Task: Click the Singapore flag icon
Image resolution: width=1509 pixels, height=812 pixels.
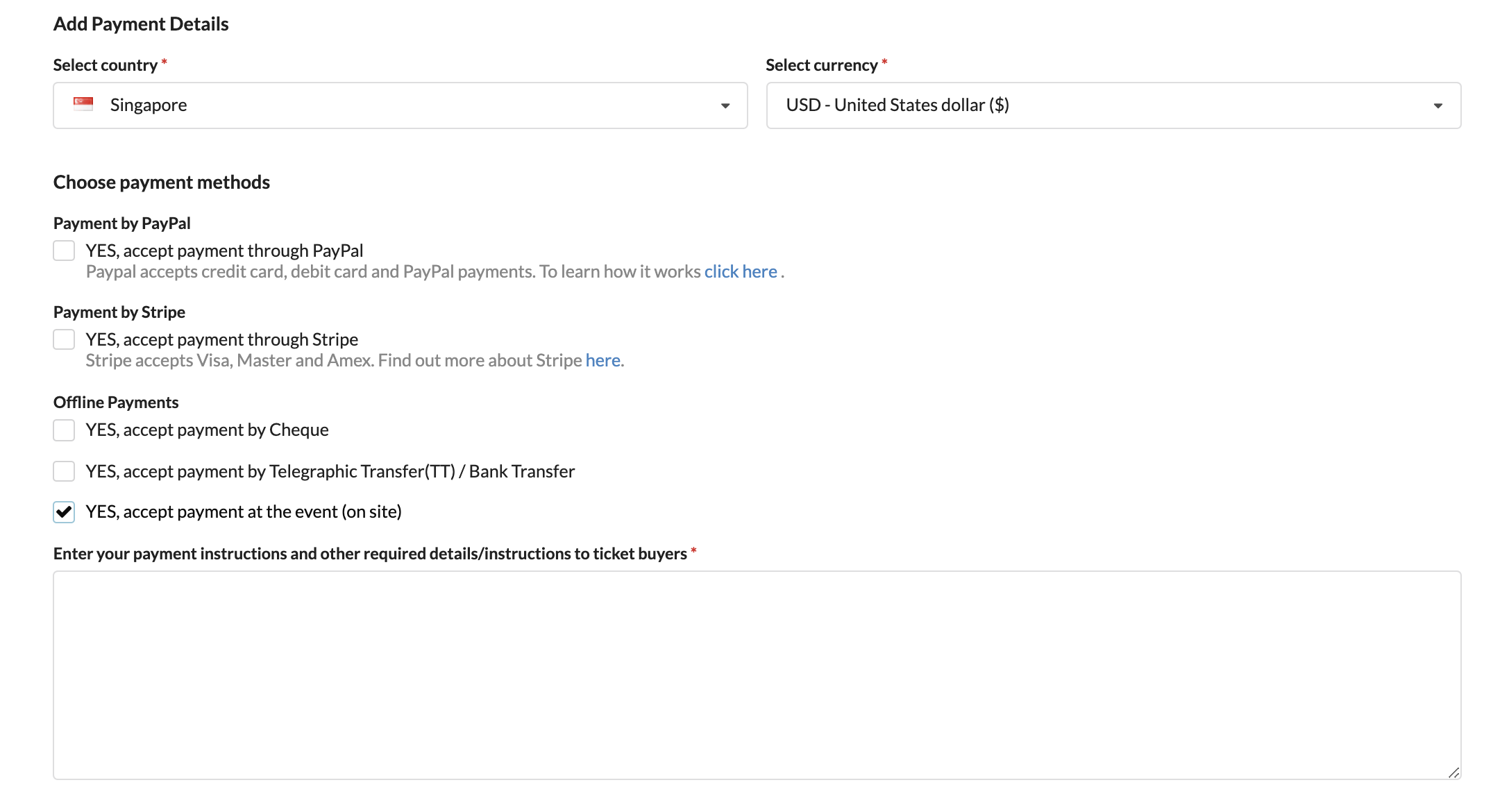Action: pyautogui.click(x=83, y=104)
